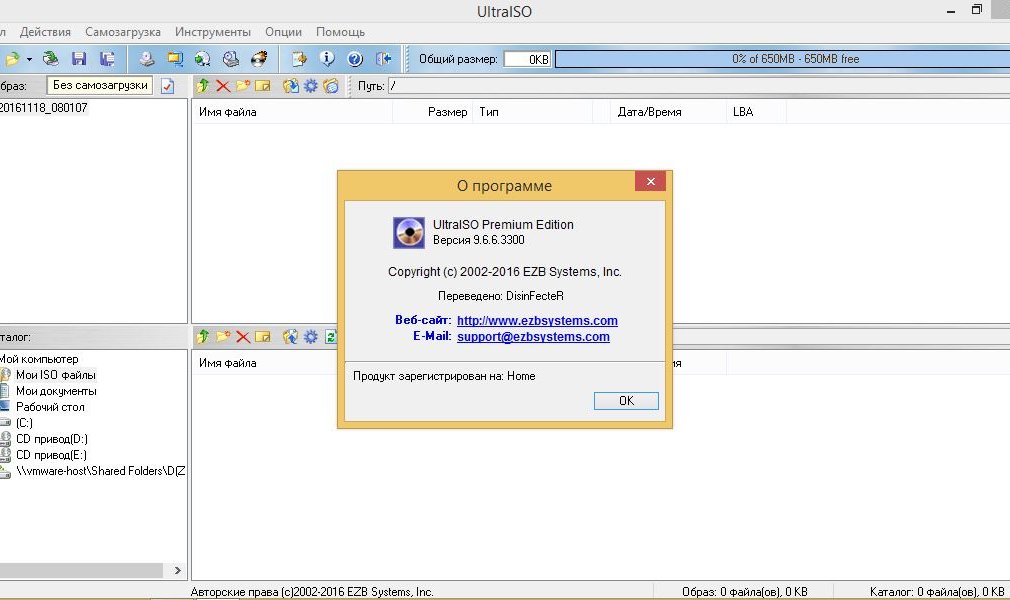Select CD привод(E:) in the catalog tree

51,455
